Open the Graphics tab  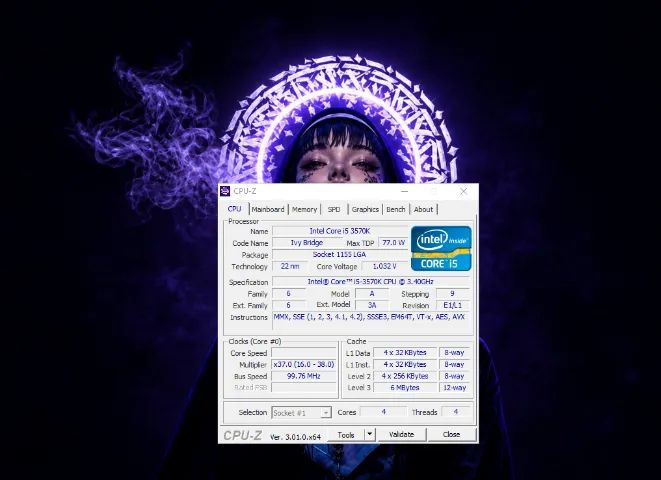365,209
